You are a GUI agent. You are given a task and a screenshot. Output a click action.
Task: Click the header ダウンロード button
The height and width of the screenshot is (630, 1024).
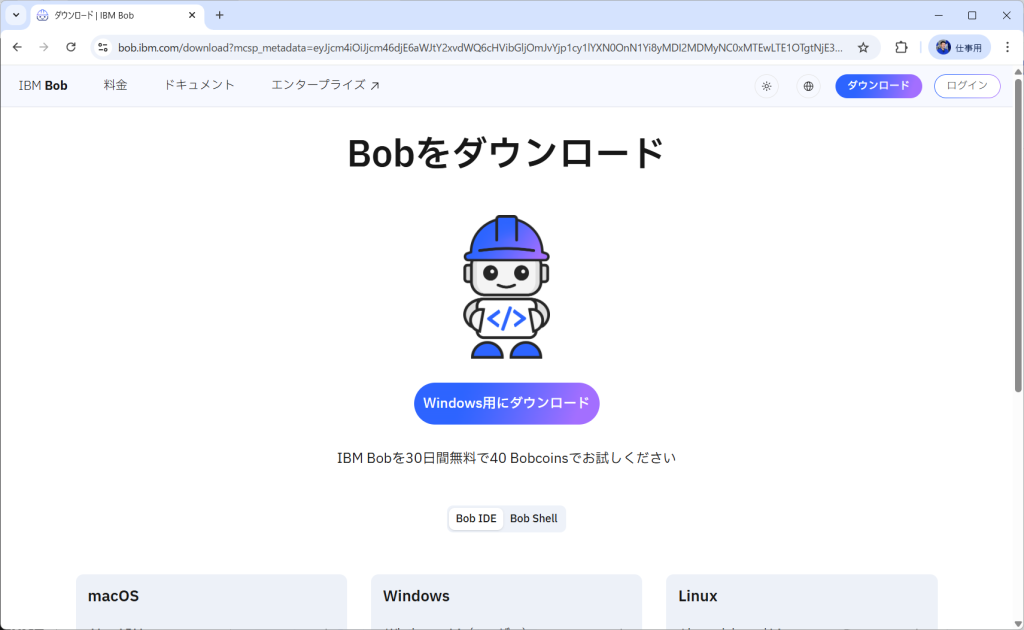pyautogui.click(x=878, y=86)
